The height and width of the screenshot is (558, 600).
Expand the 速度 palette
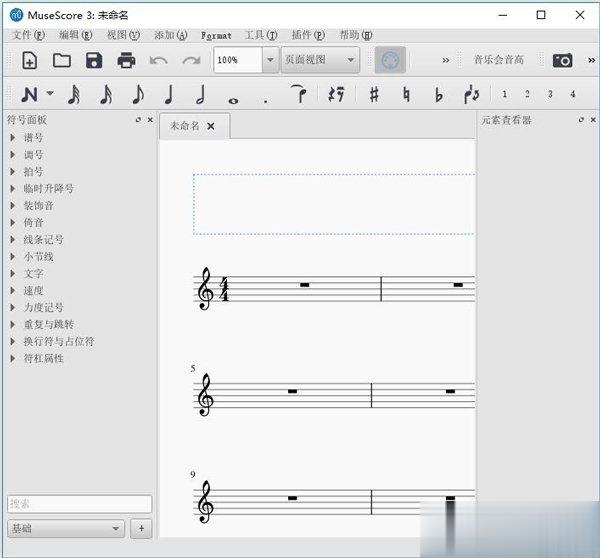[x=13, y=290]
